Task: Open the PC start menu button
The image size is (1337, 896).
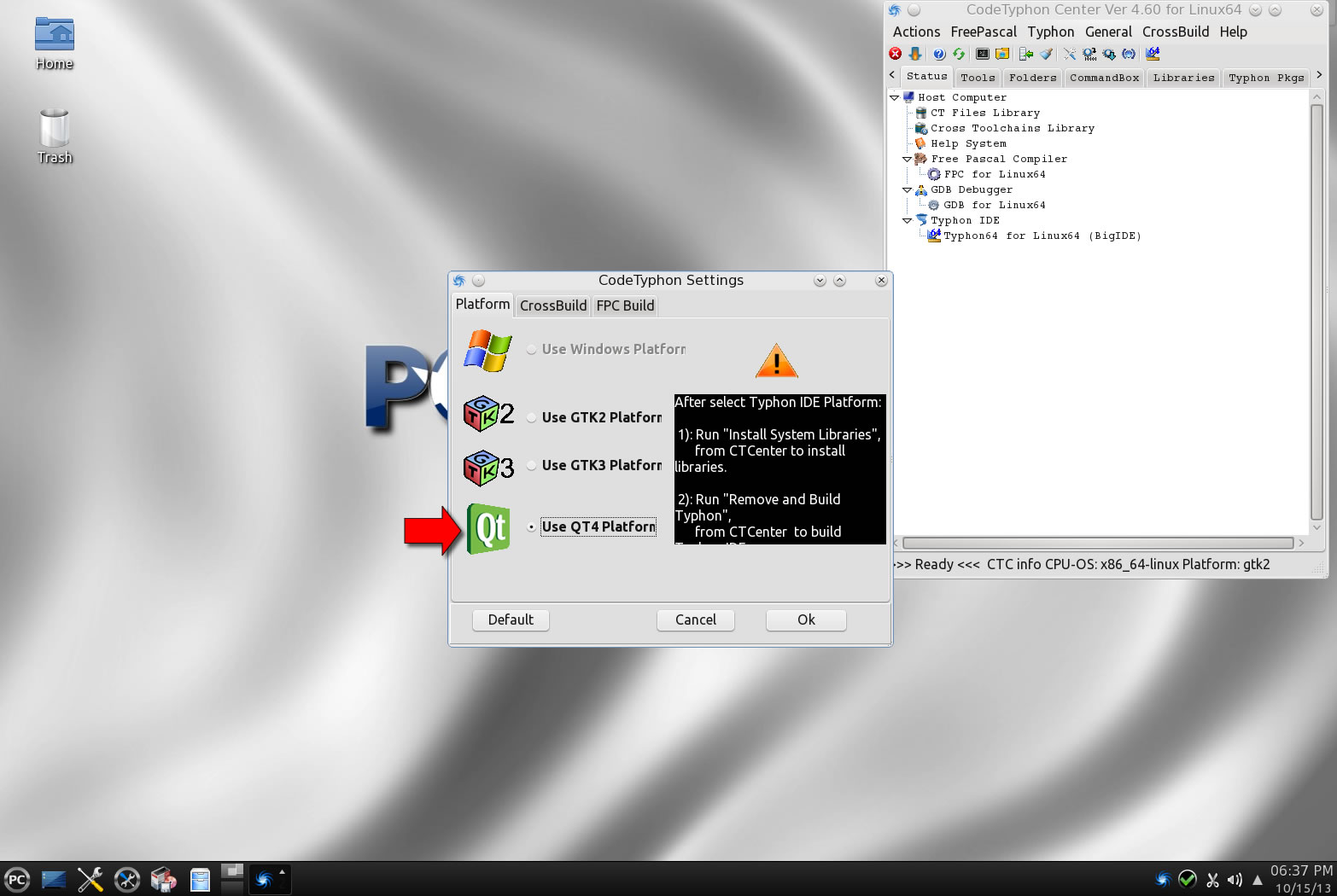Action: (16, 880)
